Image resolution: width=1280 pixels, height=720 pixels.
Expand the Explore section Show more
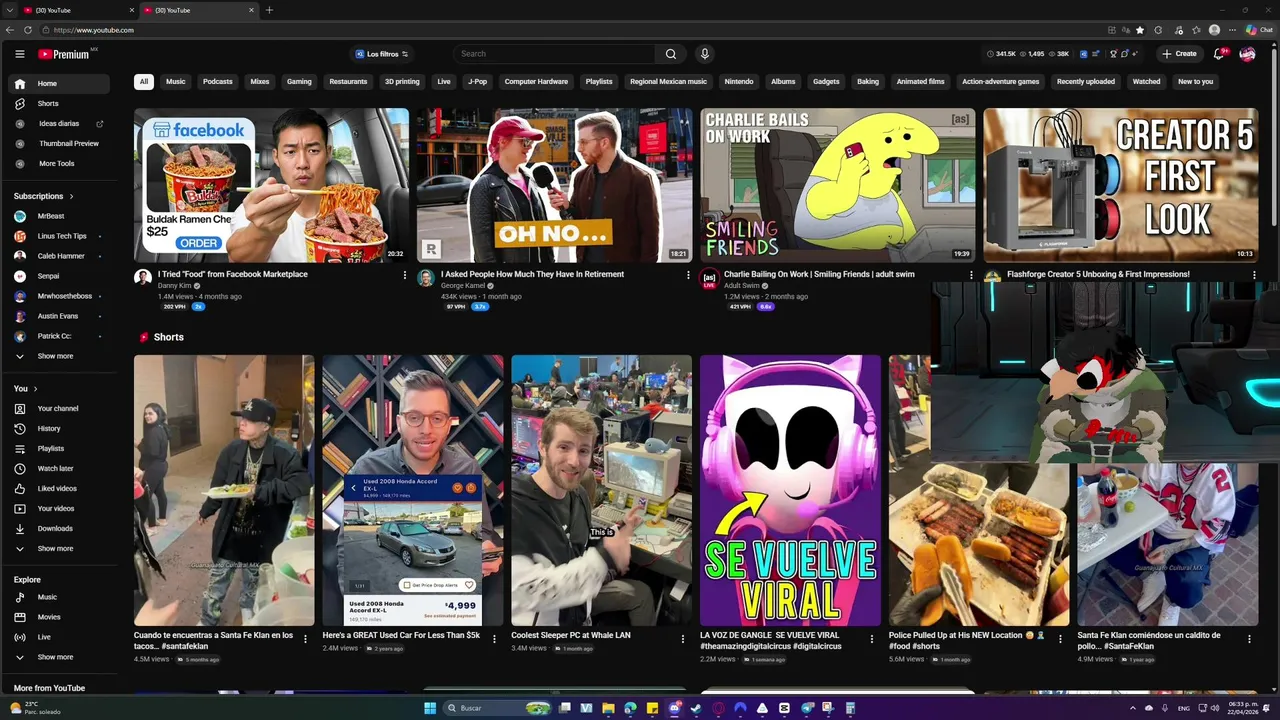60,657
